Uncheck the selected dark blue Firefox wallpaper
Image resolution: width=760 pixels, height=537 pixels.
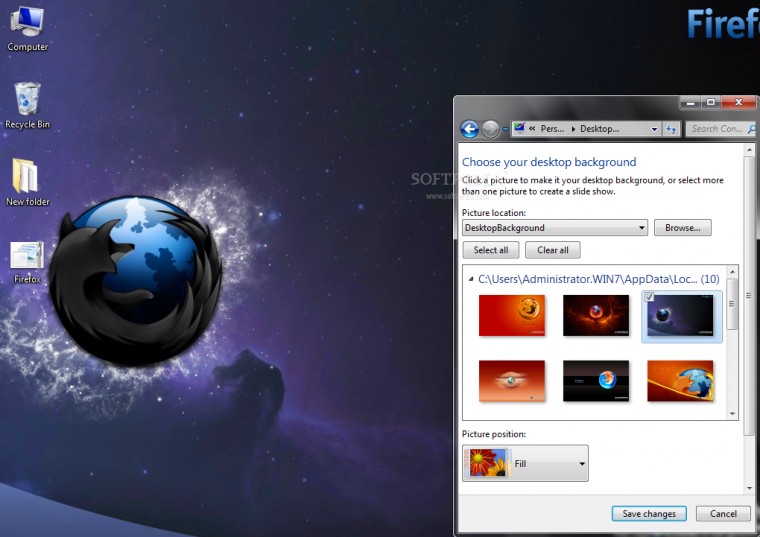tap(649, 297)
